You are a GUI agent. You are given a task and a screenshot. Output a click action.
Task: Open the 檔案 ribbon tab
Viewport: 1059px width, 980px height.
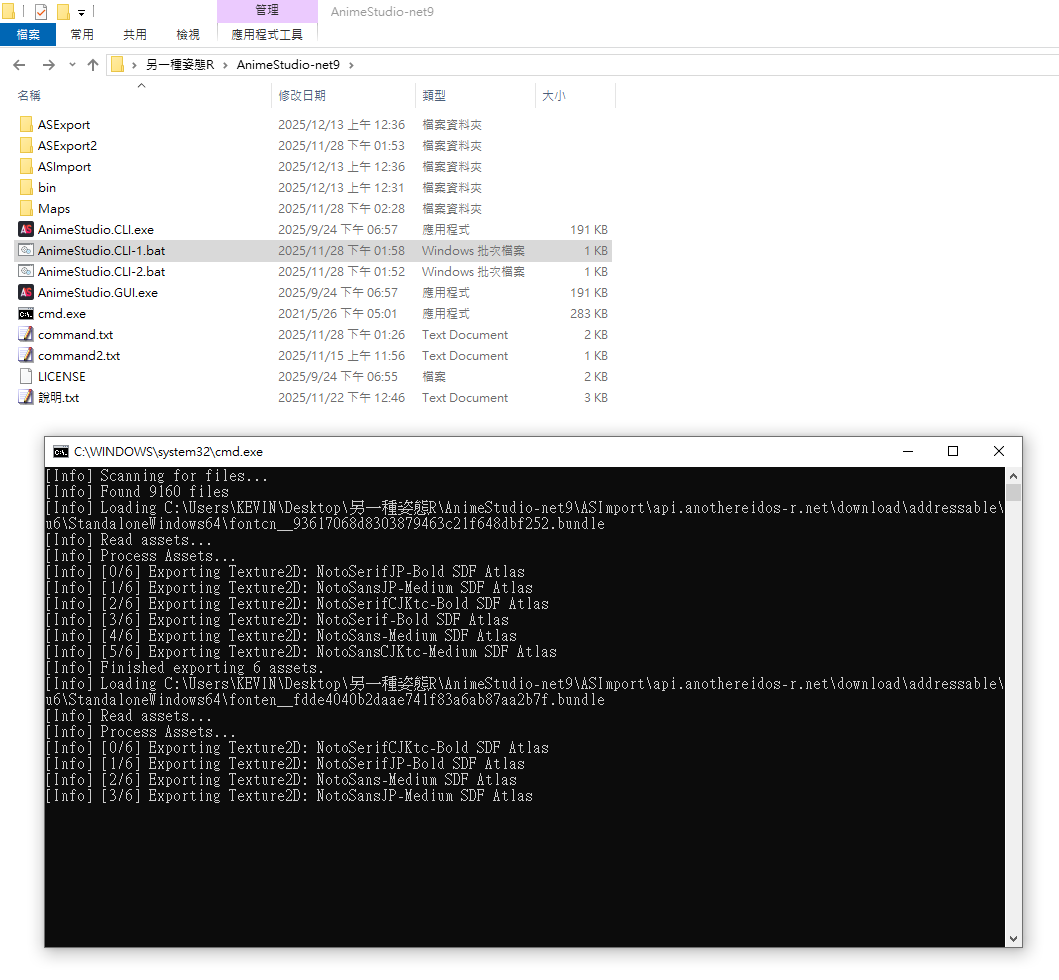pyautogui.click(x=28, y=35)
